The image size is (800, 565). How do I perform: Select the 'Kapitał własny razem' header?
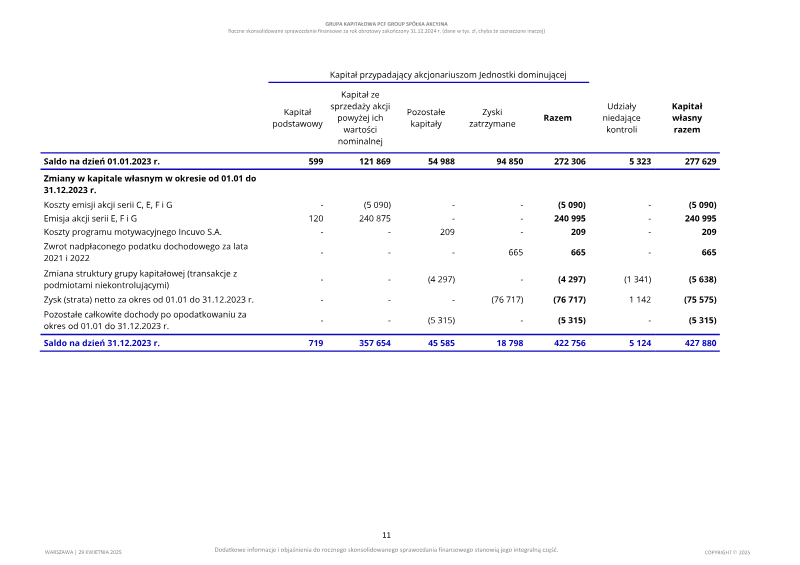point(687,118)
